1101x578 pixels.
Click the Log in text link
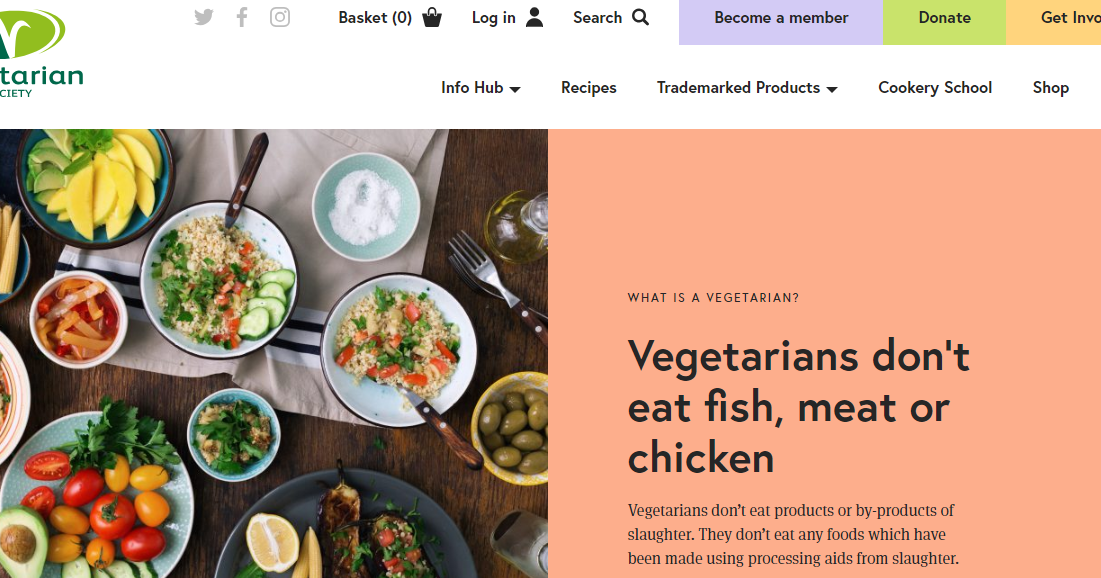coord(494,17)
